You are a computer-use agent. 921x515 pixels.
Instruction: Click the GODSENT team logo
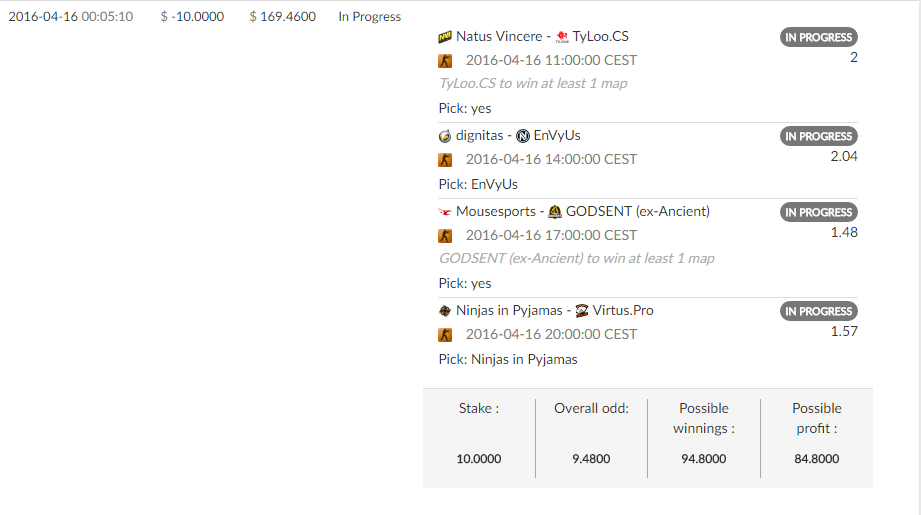coord(554,212)
